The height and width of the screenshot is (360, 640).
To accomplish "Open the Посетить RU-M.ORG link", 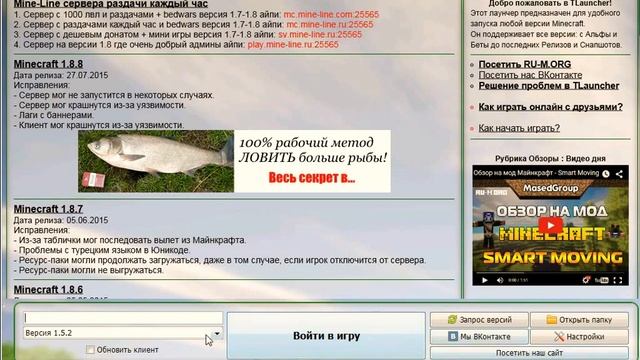I will click(524, 64).
